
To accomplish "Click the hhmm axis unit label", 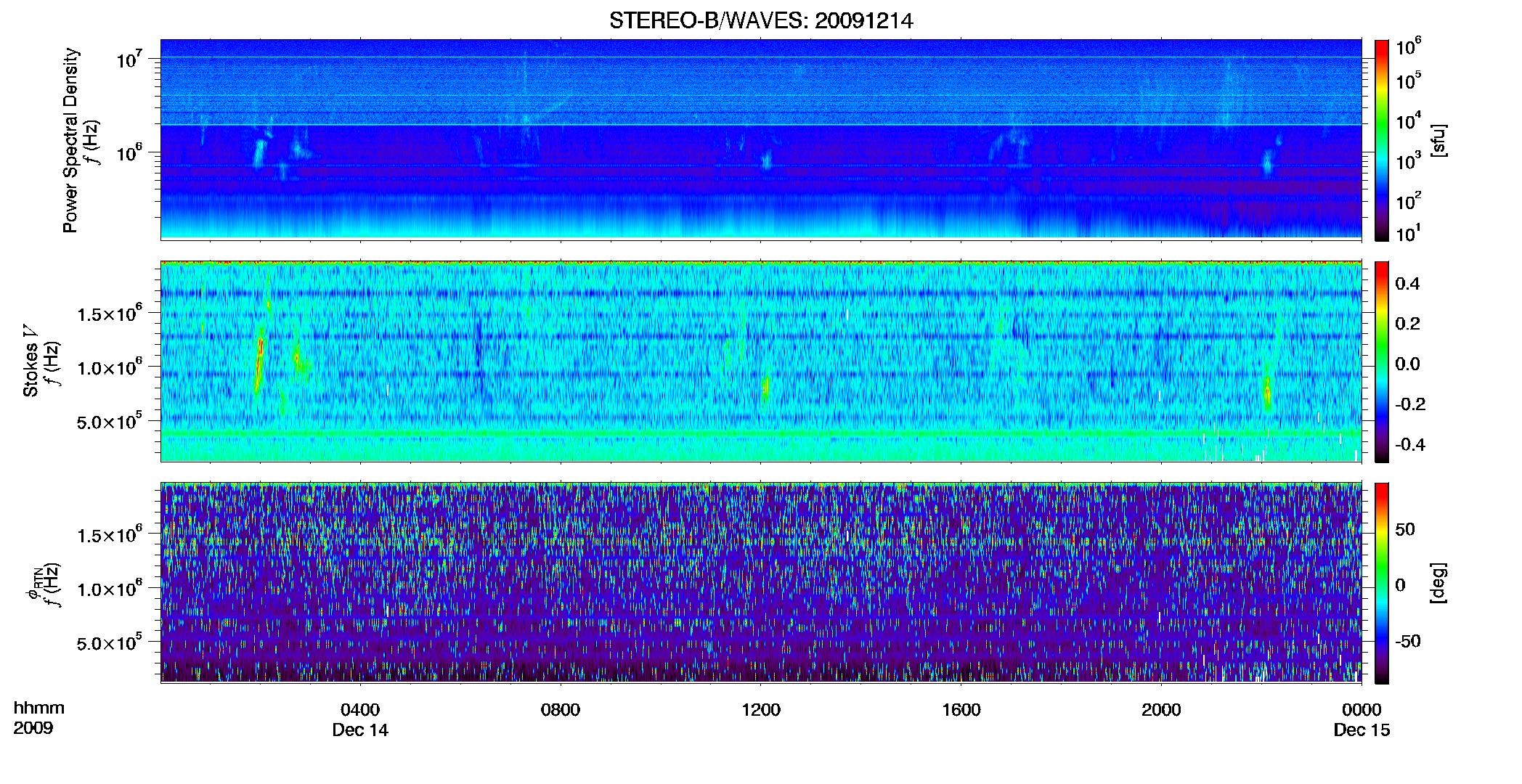I will pyautogui.click(x=39, y=708).
